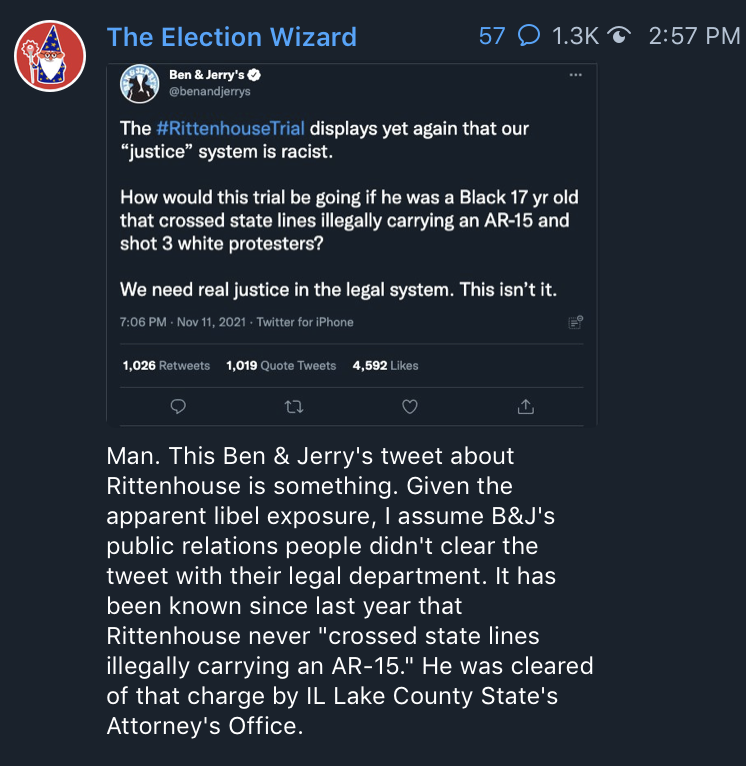Click the 2:57 PM message timestamp

[x=694, y=36]
